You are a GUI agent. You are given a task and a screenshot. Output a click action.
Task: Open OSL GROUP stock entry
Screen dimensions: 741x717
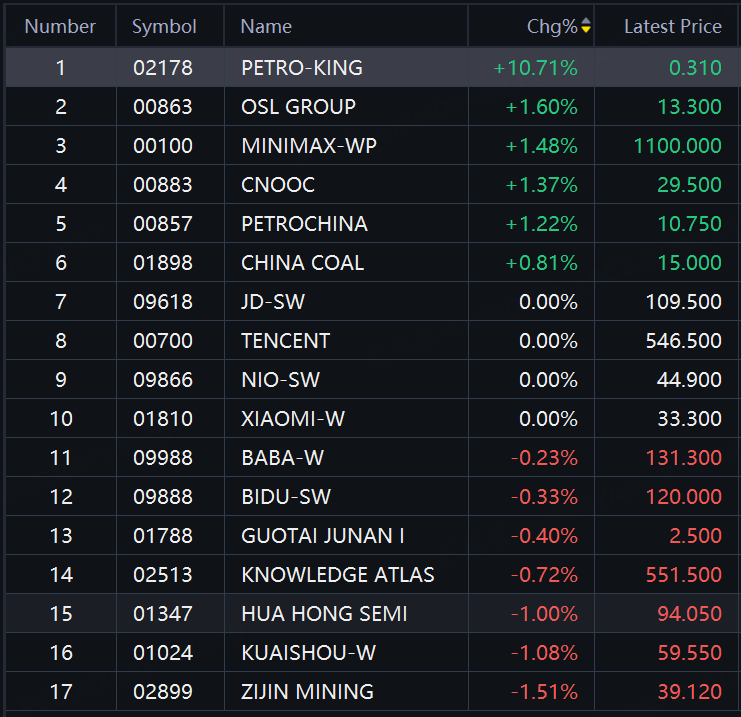pos(298,107)
